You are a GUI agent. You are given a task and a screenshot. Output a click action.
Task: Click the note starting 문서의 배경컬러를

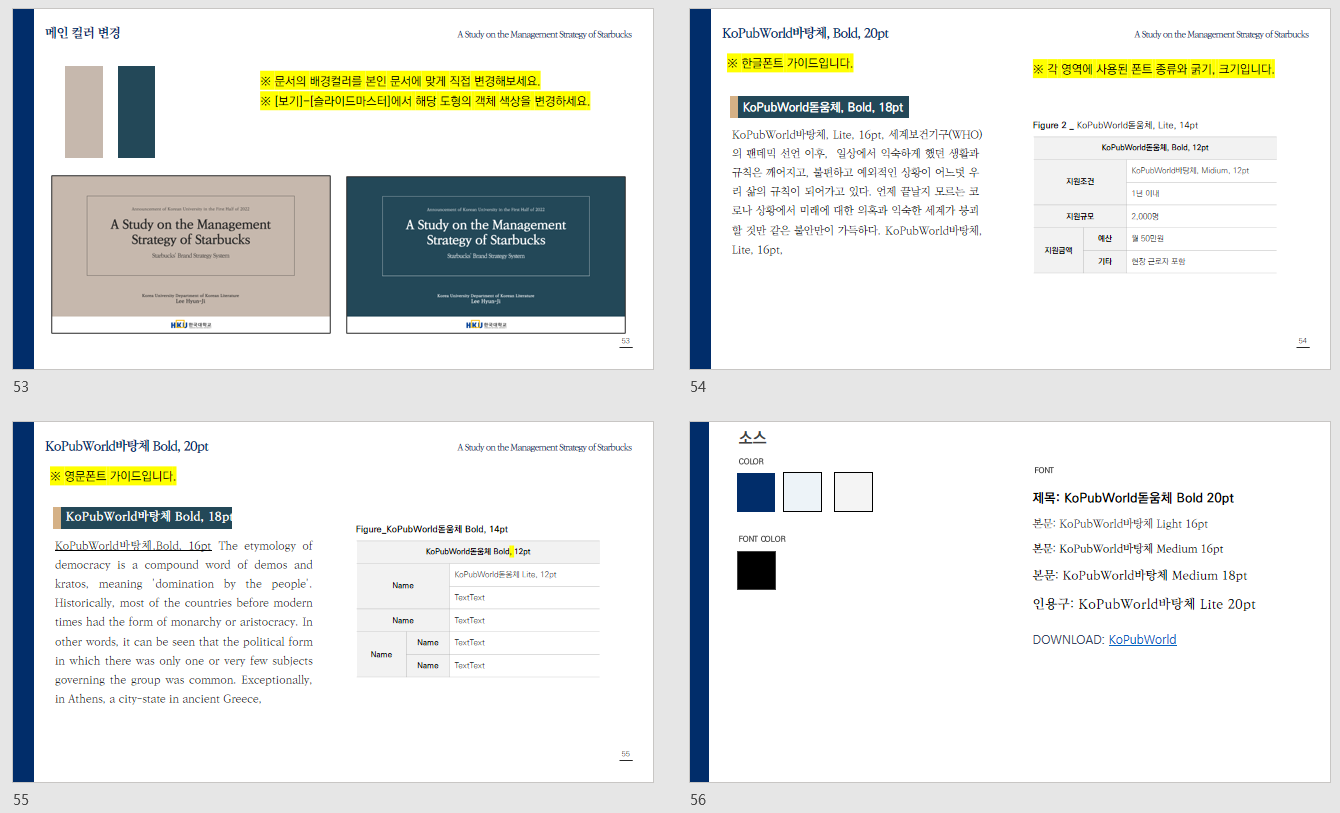click(x=400, y=81)
